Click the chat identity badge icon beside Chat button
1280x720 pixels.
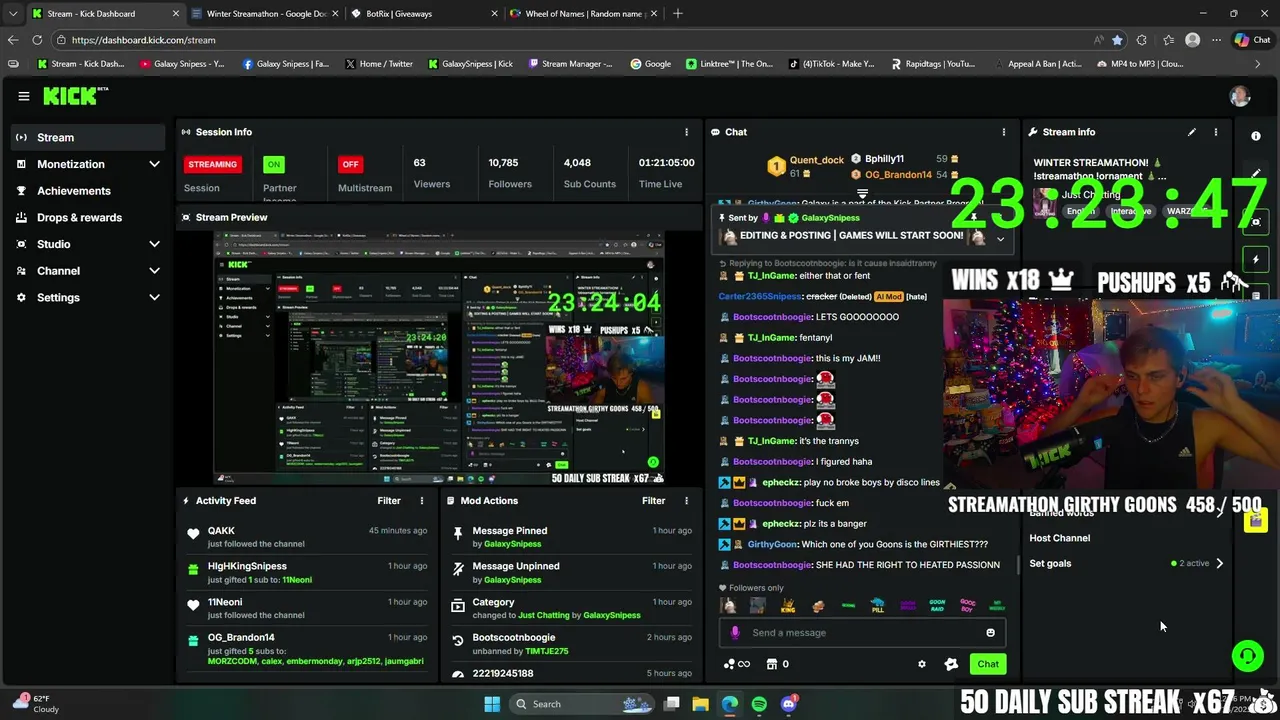click(x=951, y=664)
